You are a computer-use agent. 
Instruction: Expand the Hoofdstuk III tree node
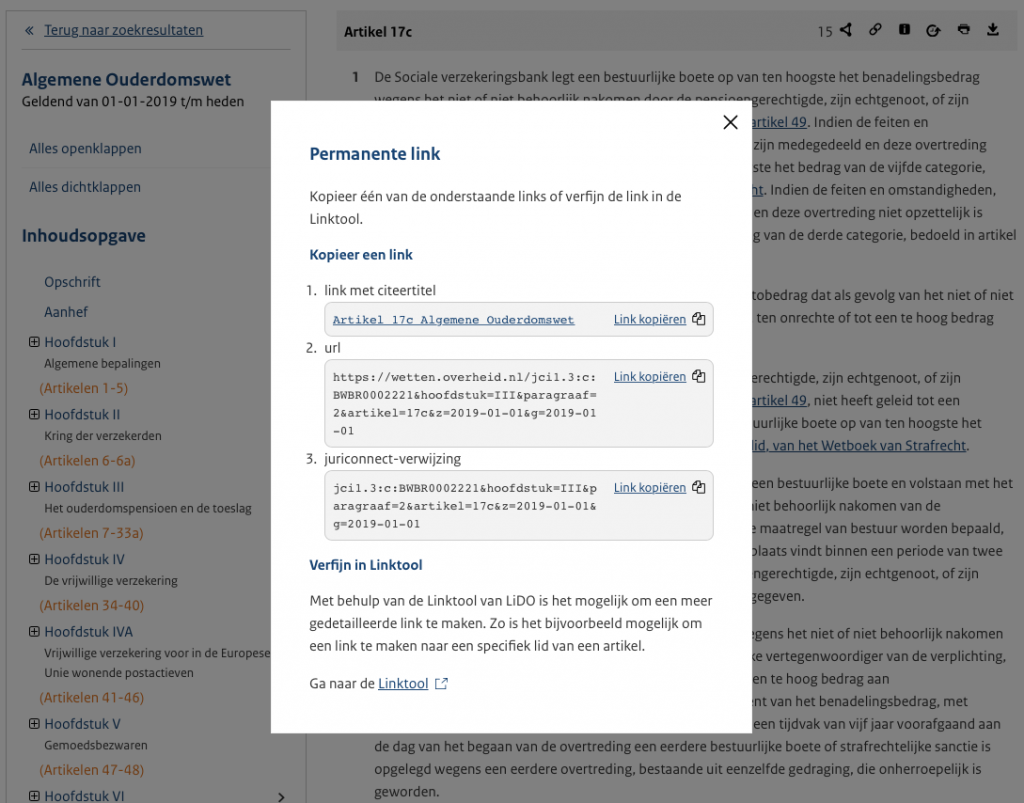pyautogui.click(x=34, y=487)
